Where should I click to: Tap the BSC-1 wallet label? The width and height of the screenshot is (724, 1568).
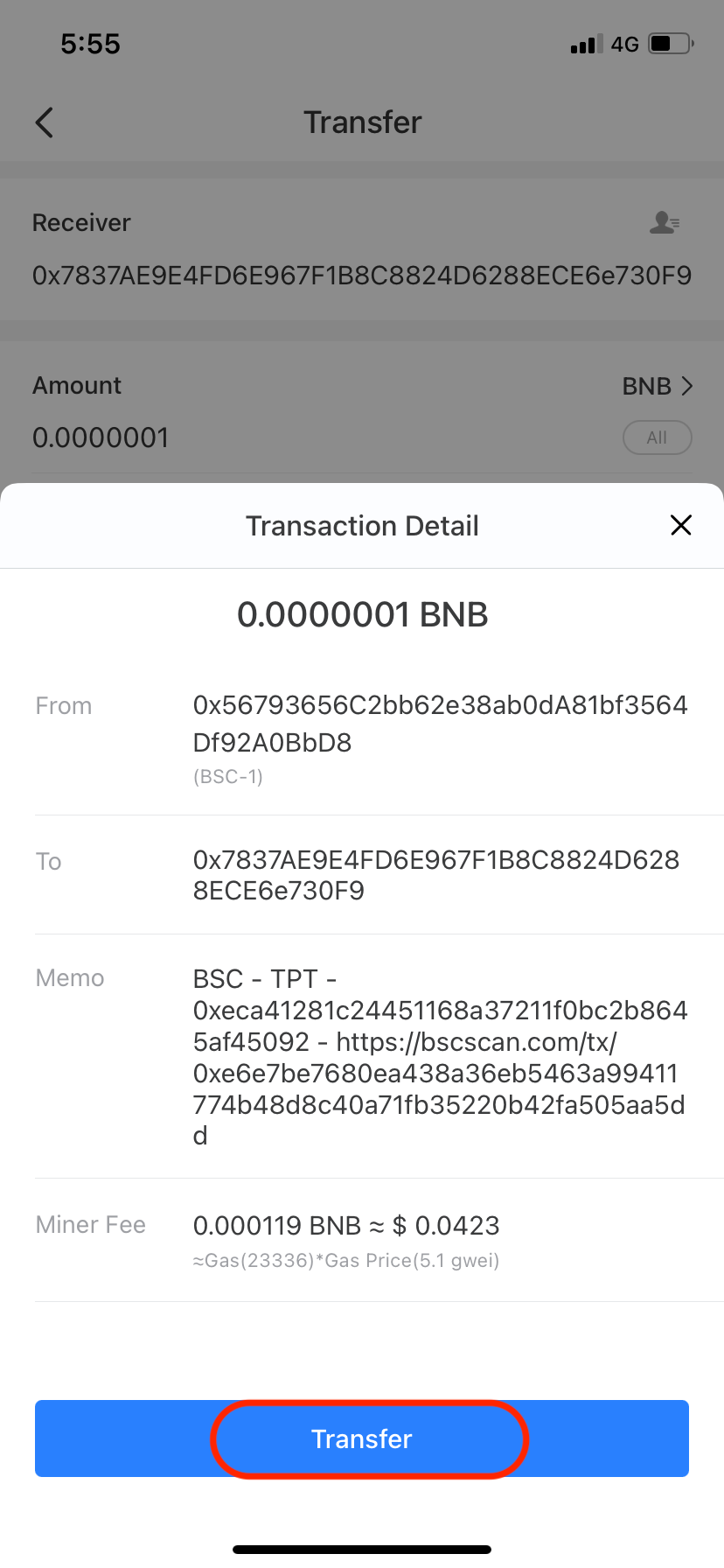tap(228, 776)
